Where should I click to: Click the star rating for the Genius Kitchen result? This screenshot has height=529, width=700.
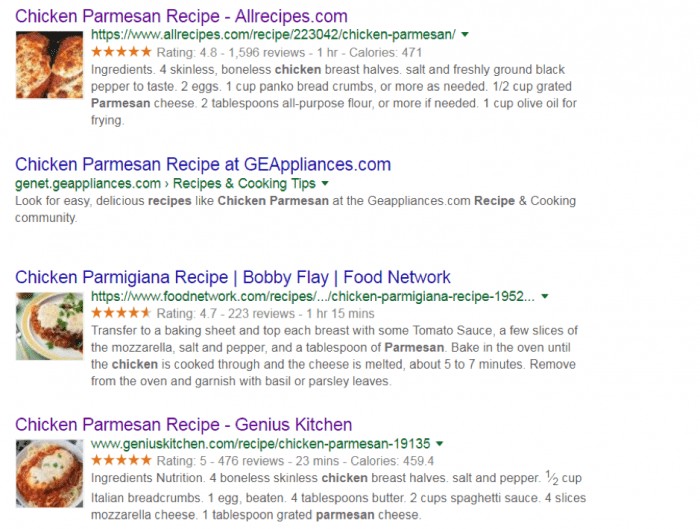pos(121,460)
